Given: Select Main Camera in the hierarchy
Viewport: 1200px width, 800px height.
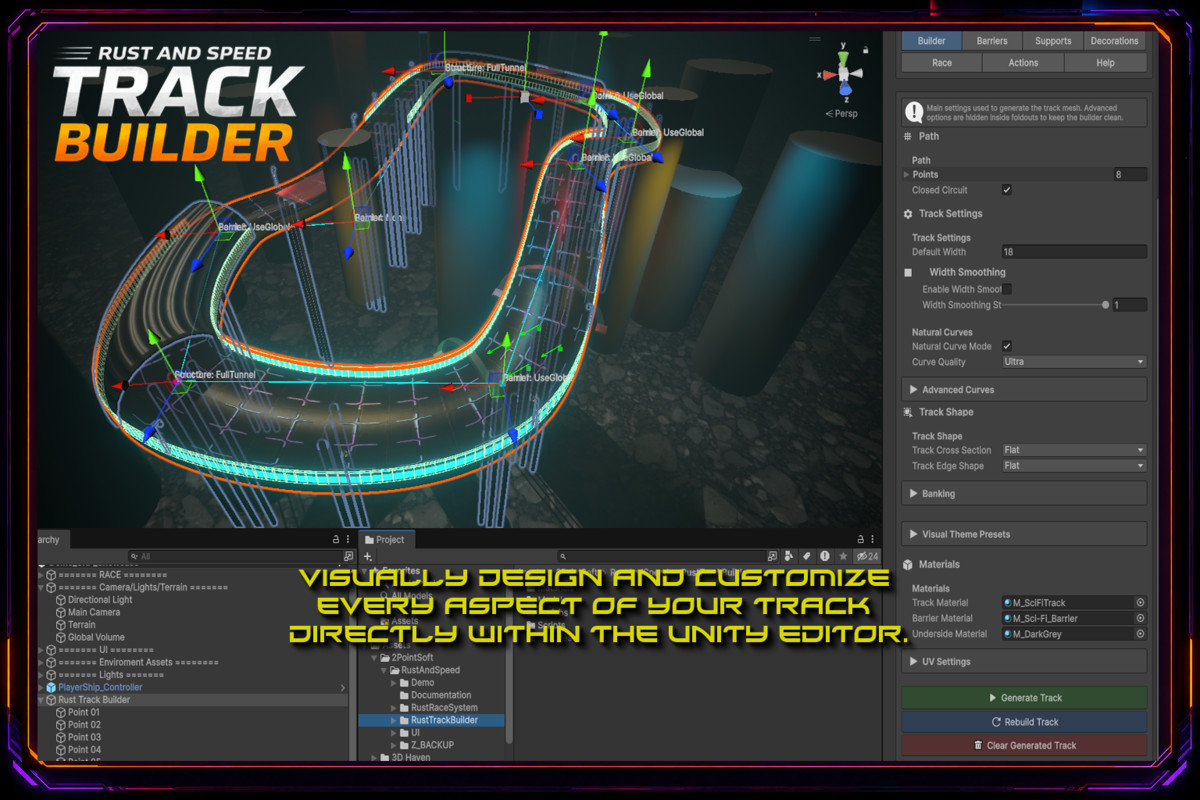Looking at the screenshot, I should tap(94, 612).
